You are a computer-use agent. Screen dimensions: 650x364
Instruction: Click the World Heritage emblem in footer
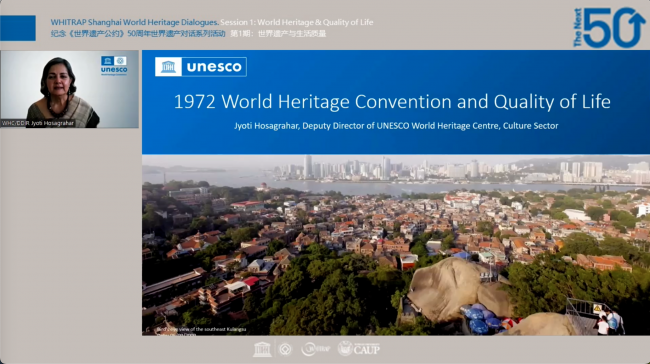(284, 349)
